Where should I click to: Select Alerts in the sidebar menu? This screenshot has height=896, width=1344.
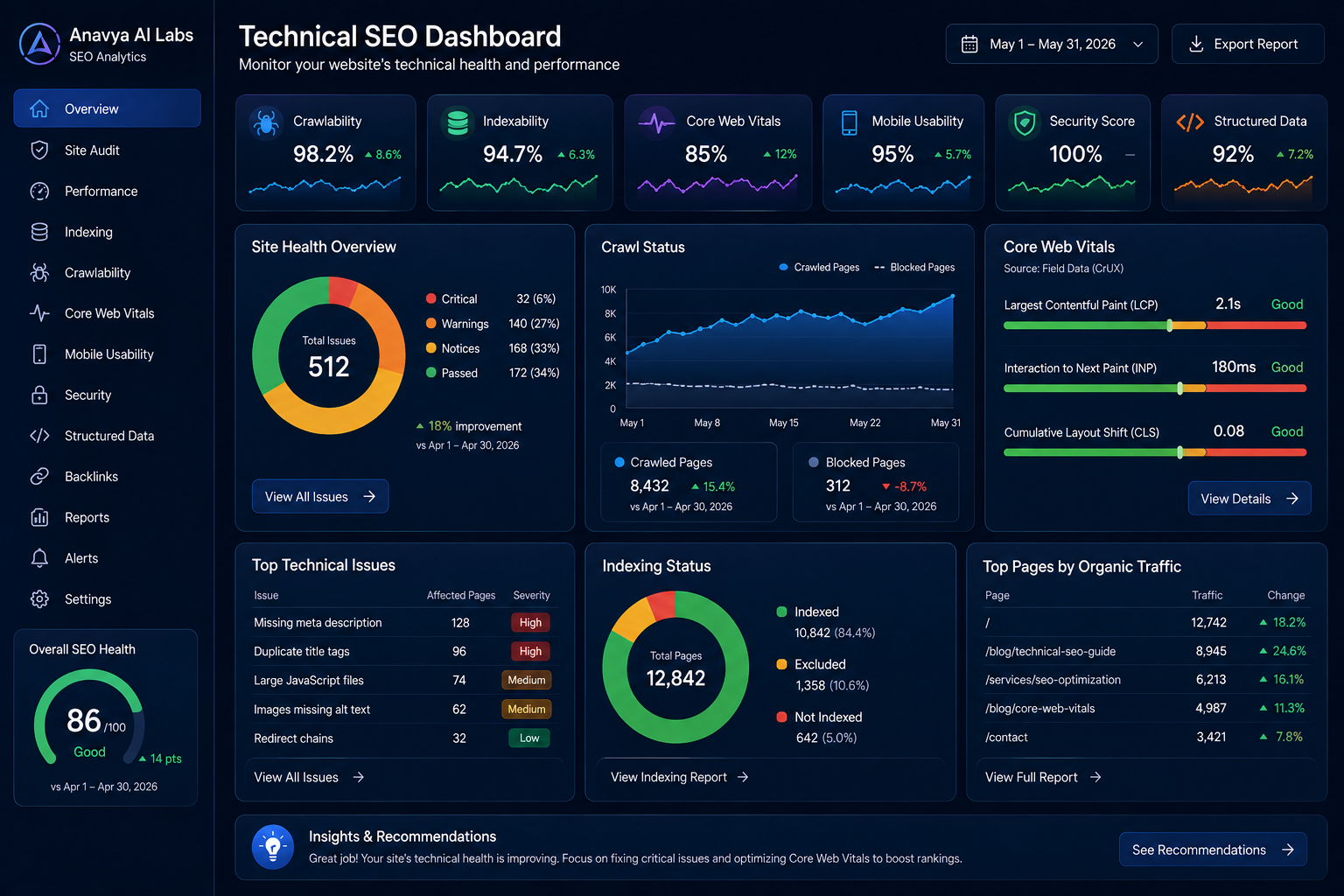(107, 558)
